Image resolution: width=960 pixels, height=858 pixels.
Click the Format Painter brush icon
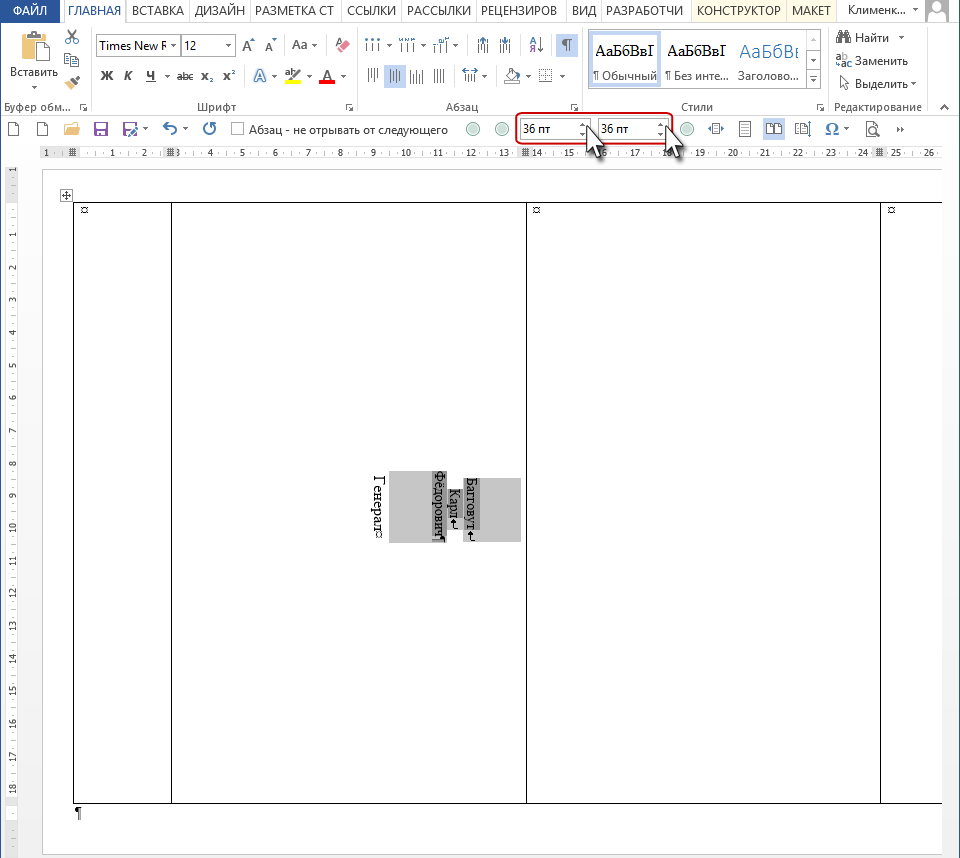(72, 82)
